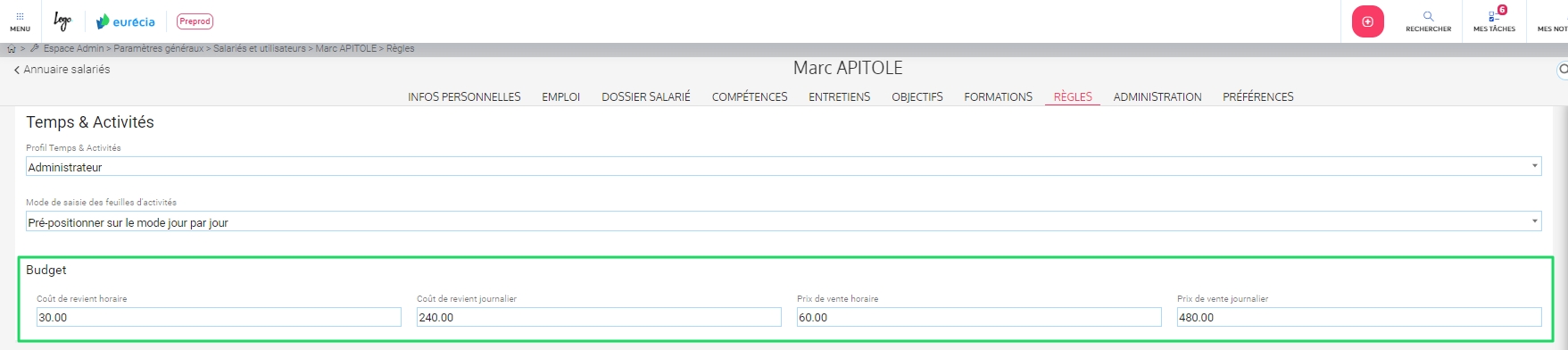This screenshot has width=1568, height=350.
Task: Click the Budget section heading
Action: 46,270
